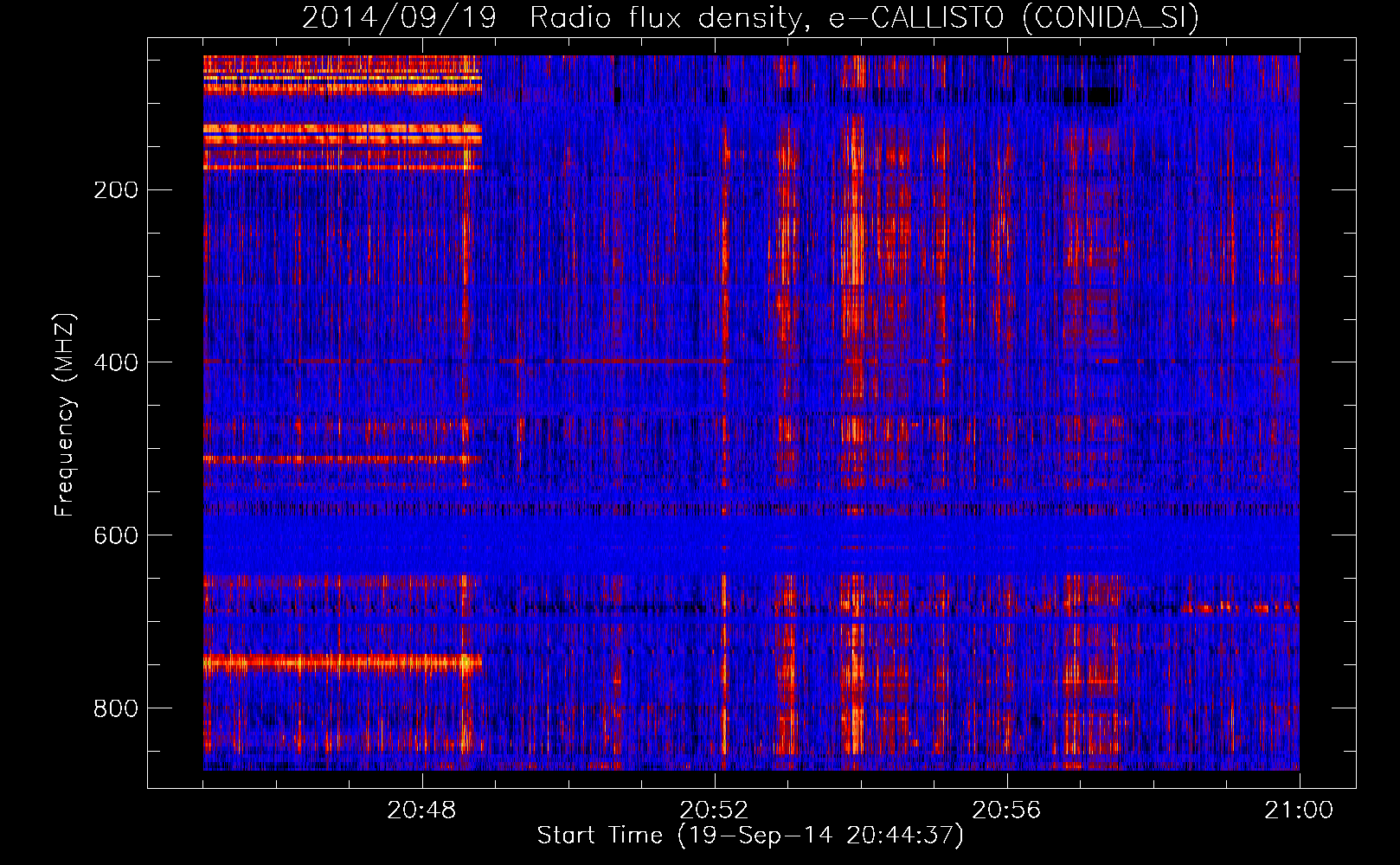This screenshot has width=1400, height=865.
Task: Click the '21:00' time tick label
Action: 1299,811
